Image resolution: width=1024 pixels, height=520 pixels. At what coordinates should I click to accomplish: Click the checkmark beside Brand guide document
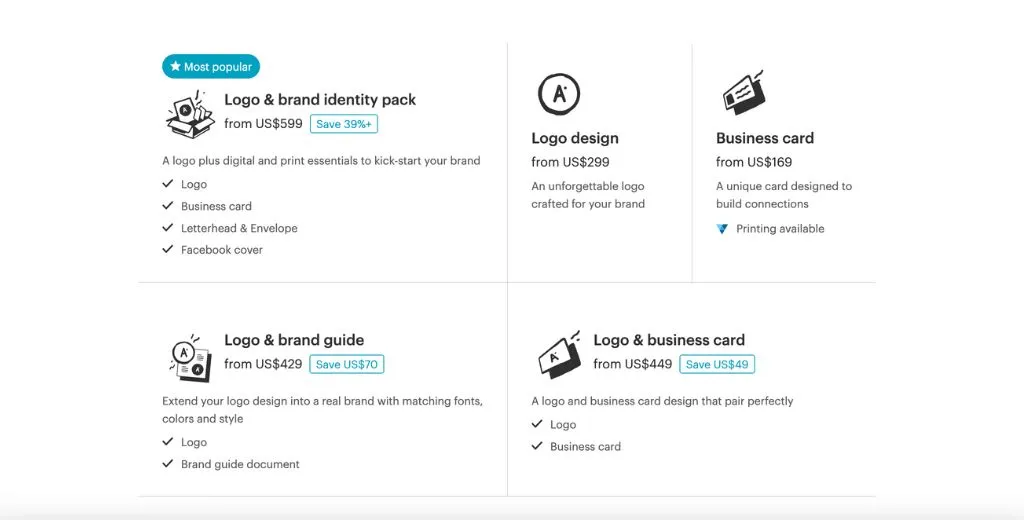point(168,464)
